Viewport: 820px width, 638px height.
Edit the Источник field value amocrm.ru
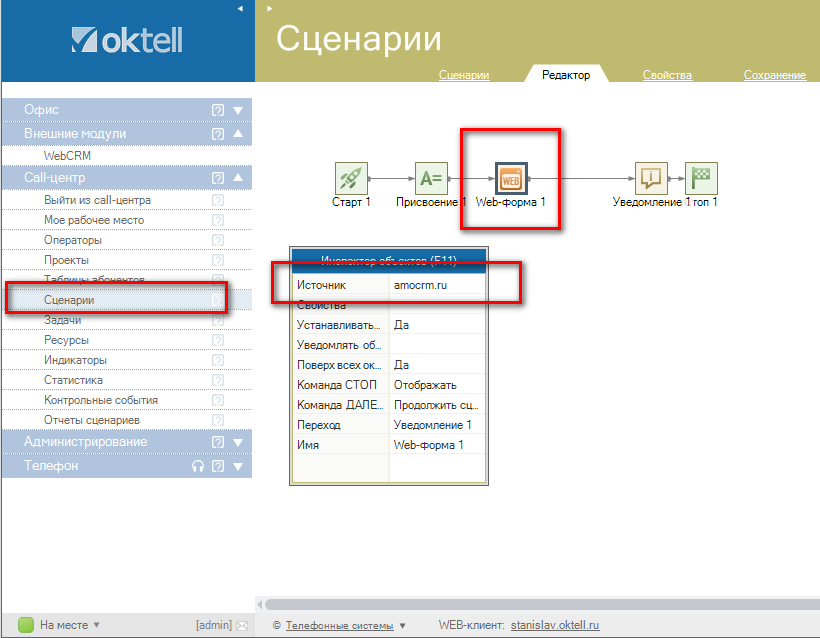436,285
